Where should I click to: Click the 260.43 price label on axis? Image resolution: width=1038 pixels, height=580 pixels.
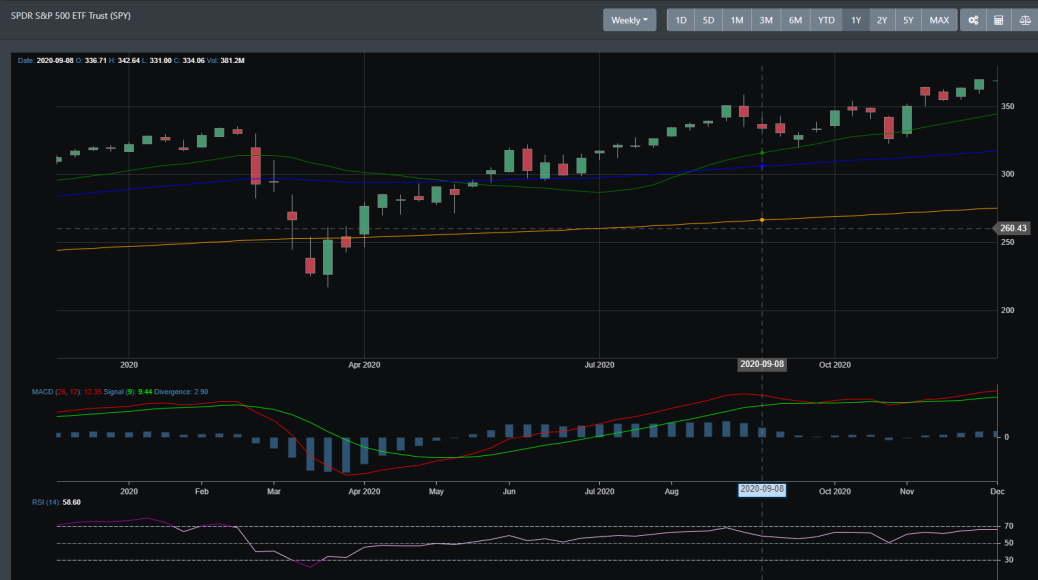point(1013,228)
